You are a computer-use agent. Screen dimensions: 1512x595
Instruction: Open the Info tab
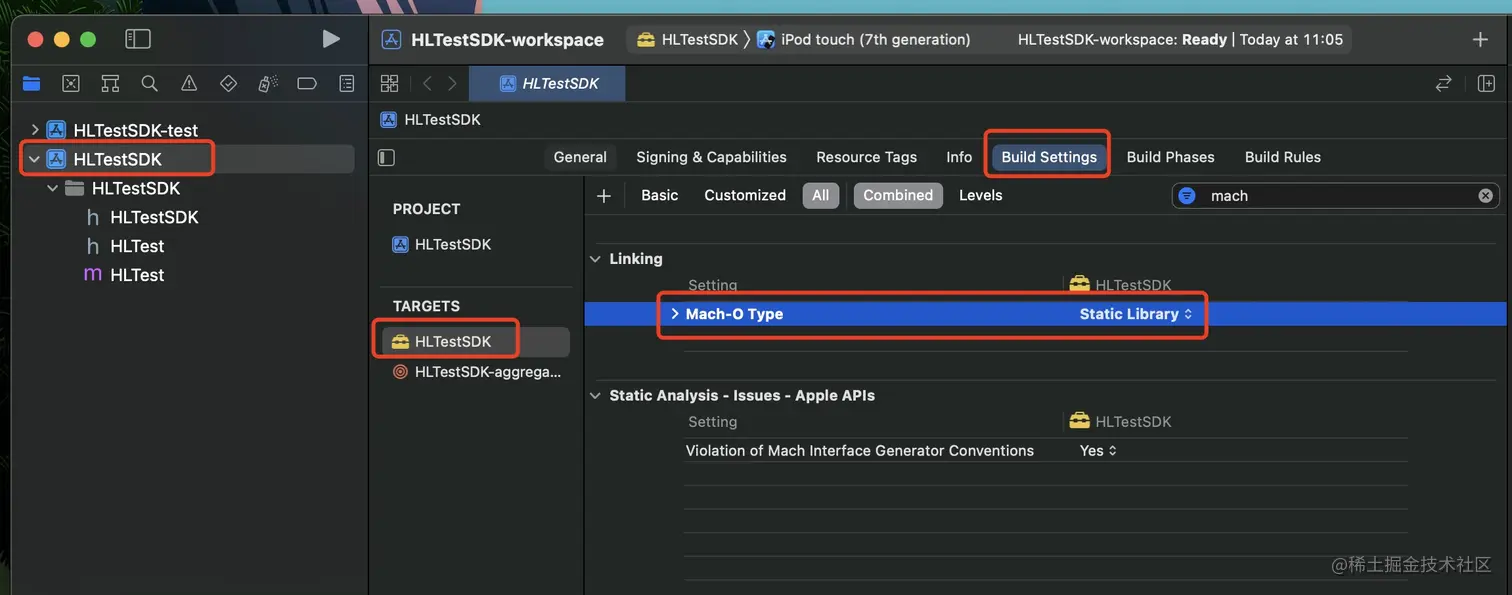tap(959, 157)
